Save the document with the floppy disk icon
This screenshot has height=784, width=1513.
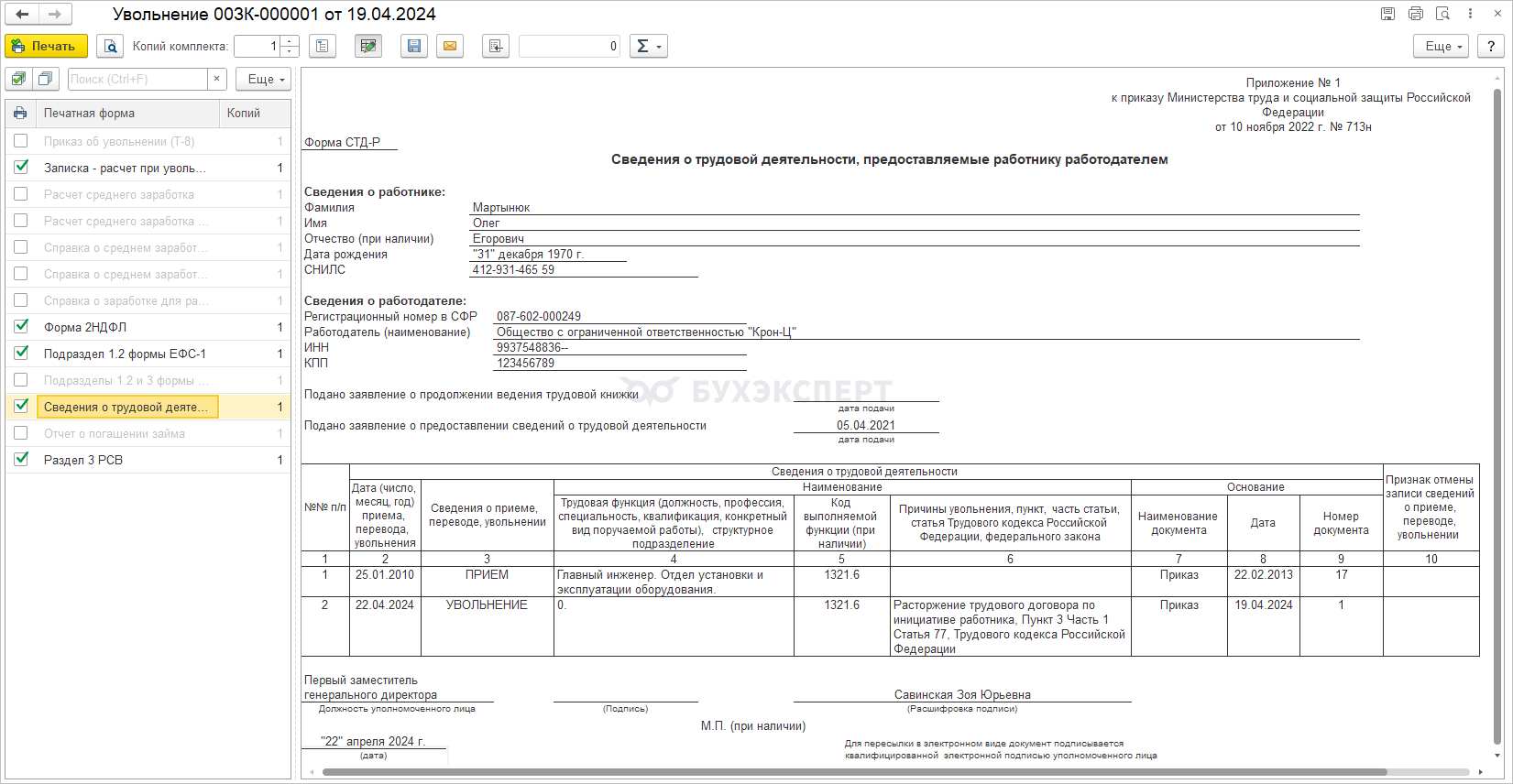click(414, 46)
